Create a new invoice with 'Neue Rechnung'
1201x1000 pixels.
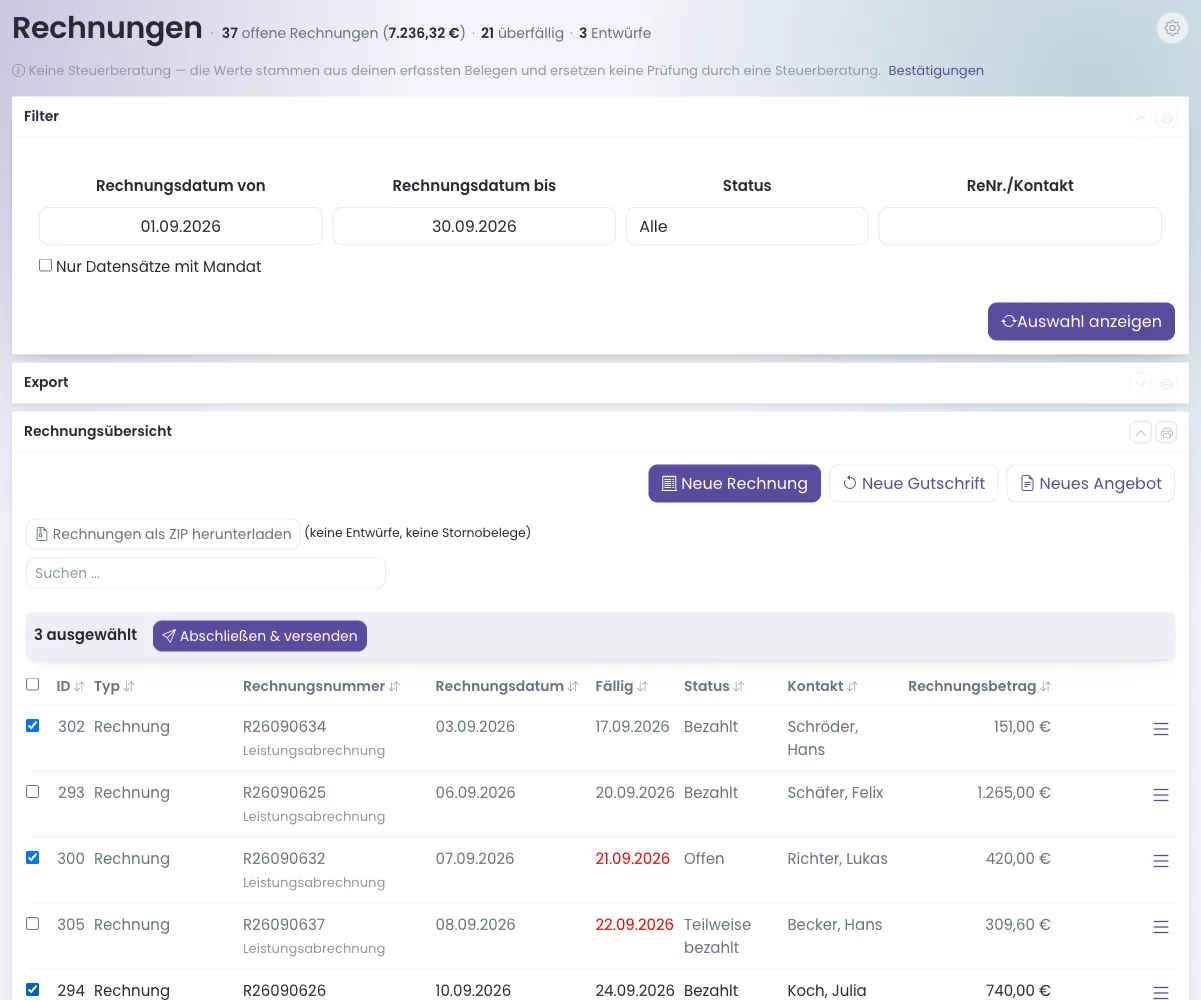point(735,484)
